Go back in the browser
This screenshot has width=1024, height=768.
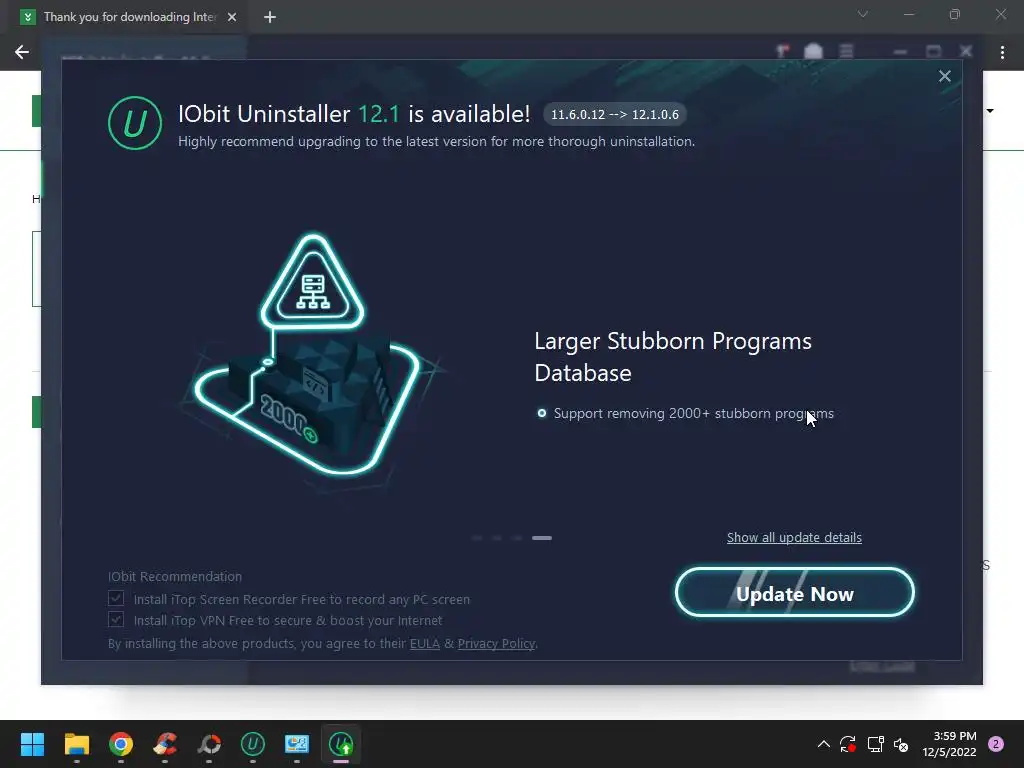coord(22,52)
